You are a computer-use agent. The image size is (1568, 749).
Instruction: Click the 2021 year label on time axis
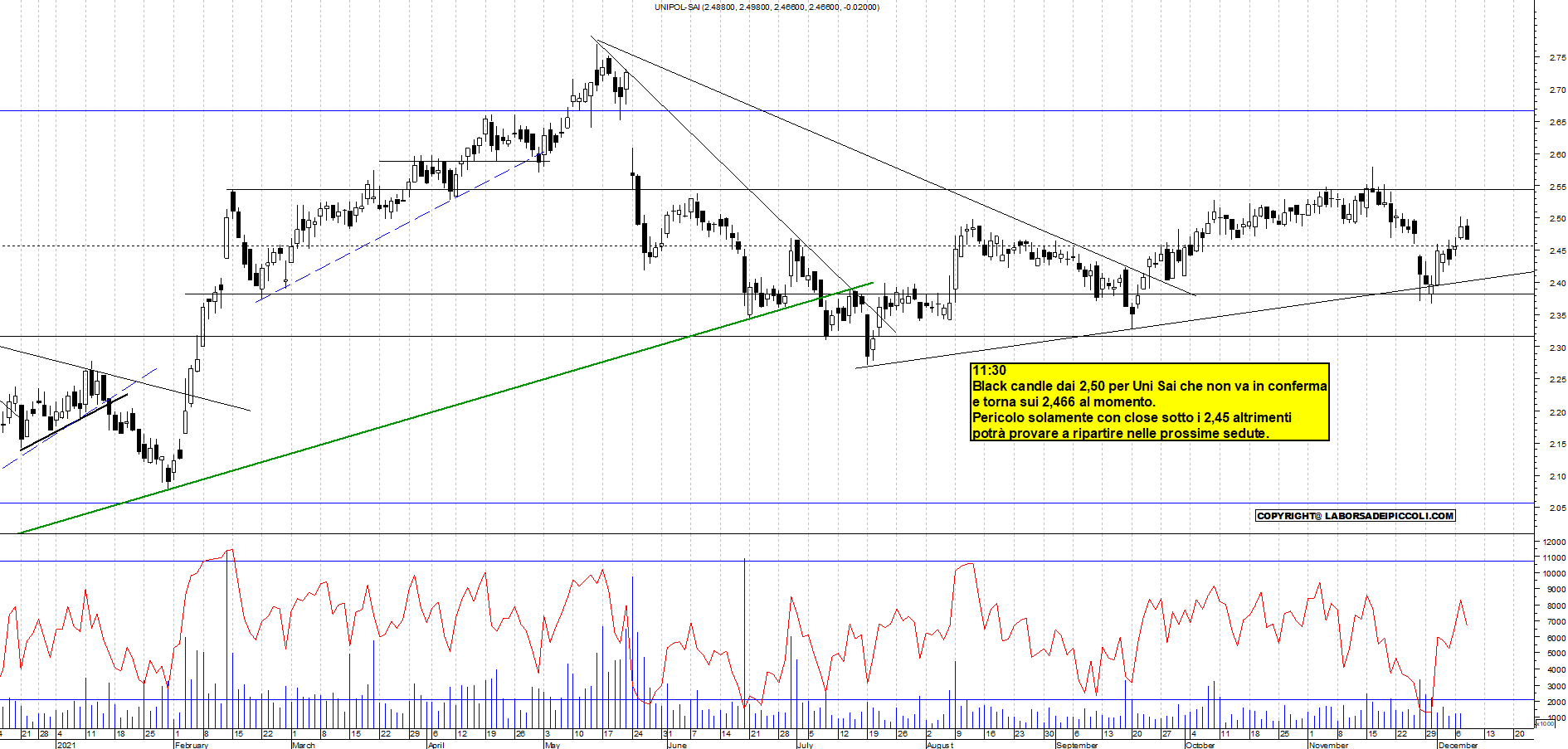[66, 745]
